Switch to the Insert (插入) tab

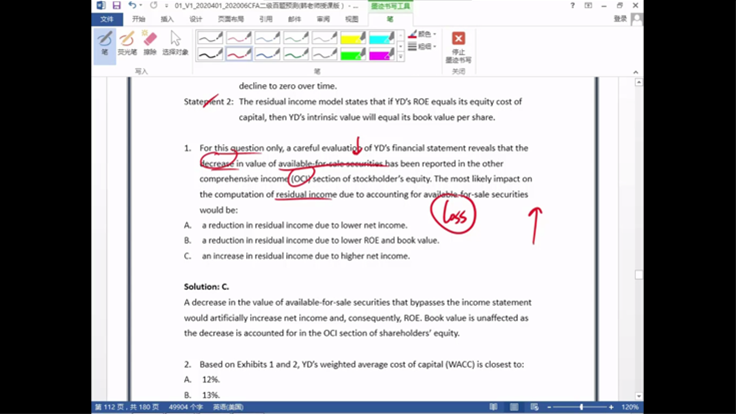click(x=167, y=19)
